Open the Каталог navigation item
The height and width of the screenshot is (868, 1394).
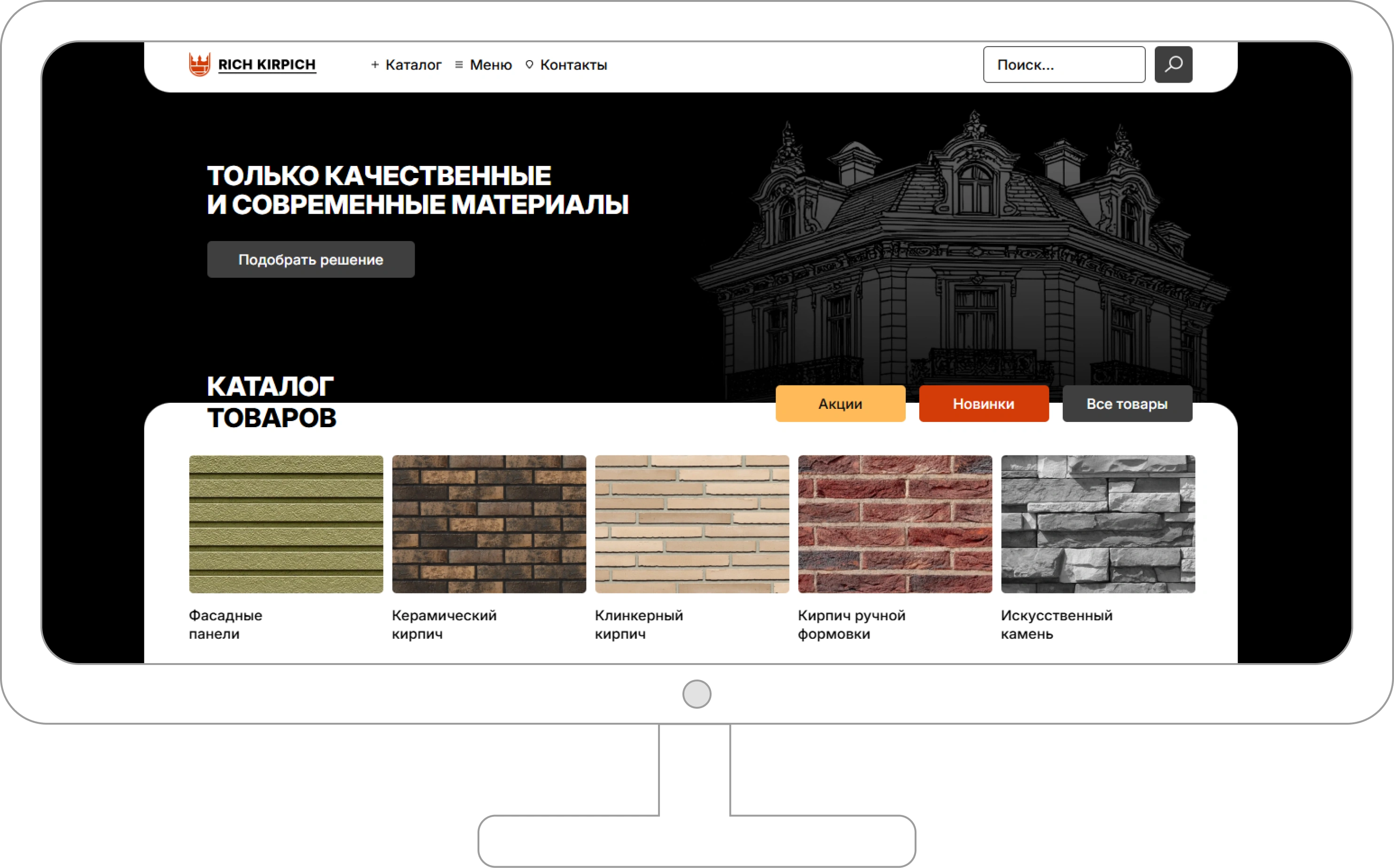[414, 65]
